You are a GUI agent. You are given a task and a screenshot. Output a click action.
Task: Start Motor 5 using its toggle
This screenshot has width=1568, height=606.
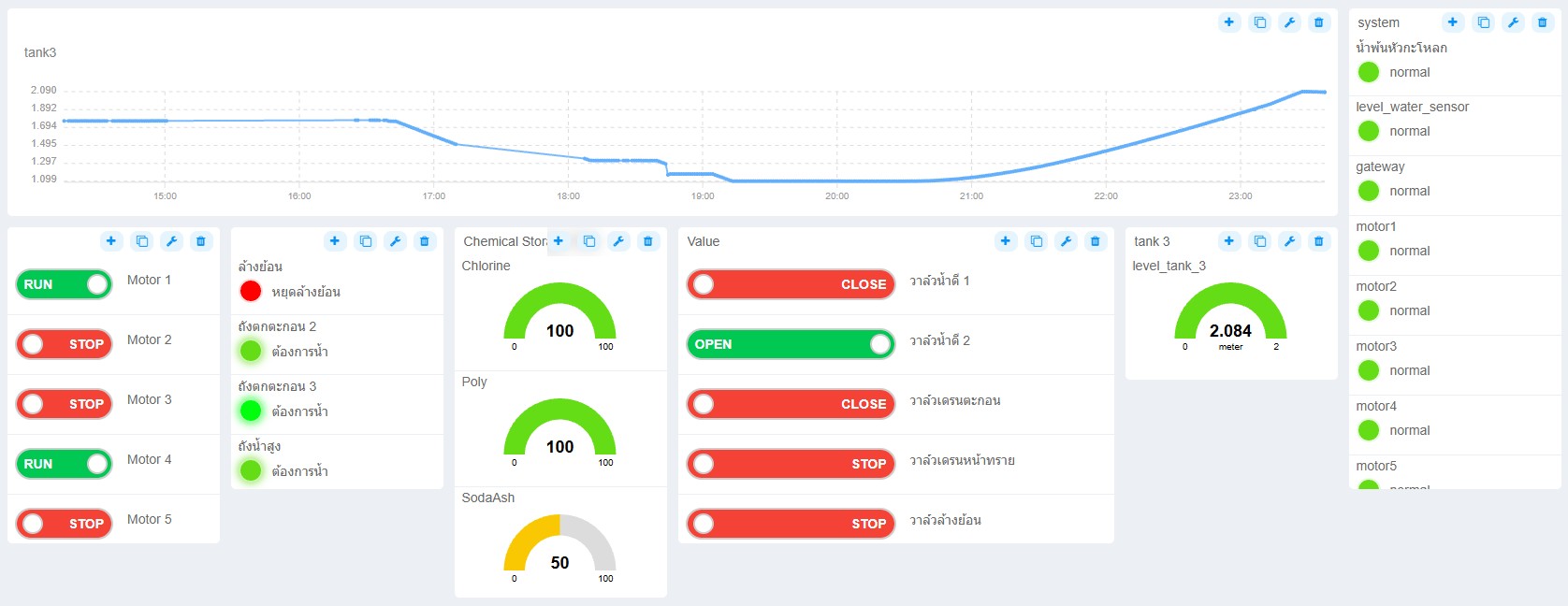pos(64,524)
